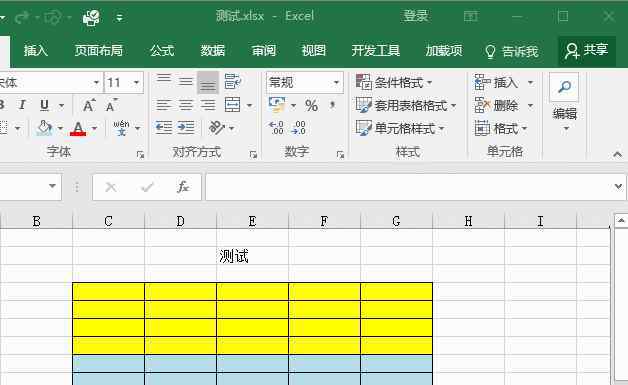This screenshot has width=628, height=385.
Task: Switch to 视图 tab
Action: pos(314,50)
